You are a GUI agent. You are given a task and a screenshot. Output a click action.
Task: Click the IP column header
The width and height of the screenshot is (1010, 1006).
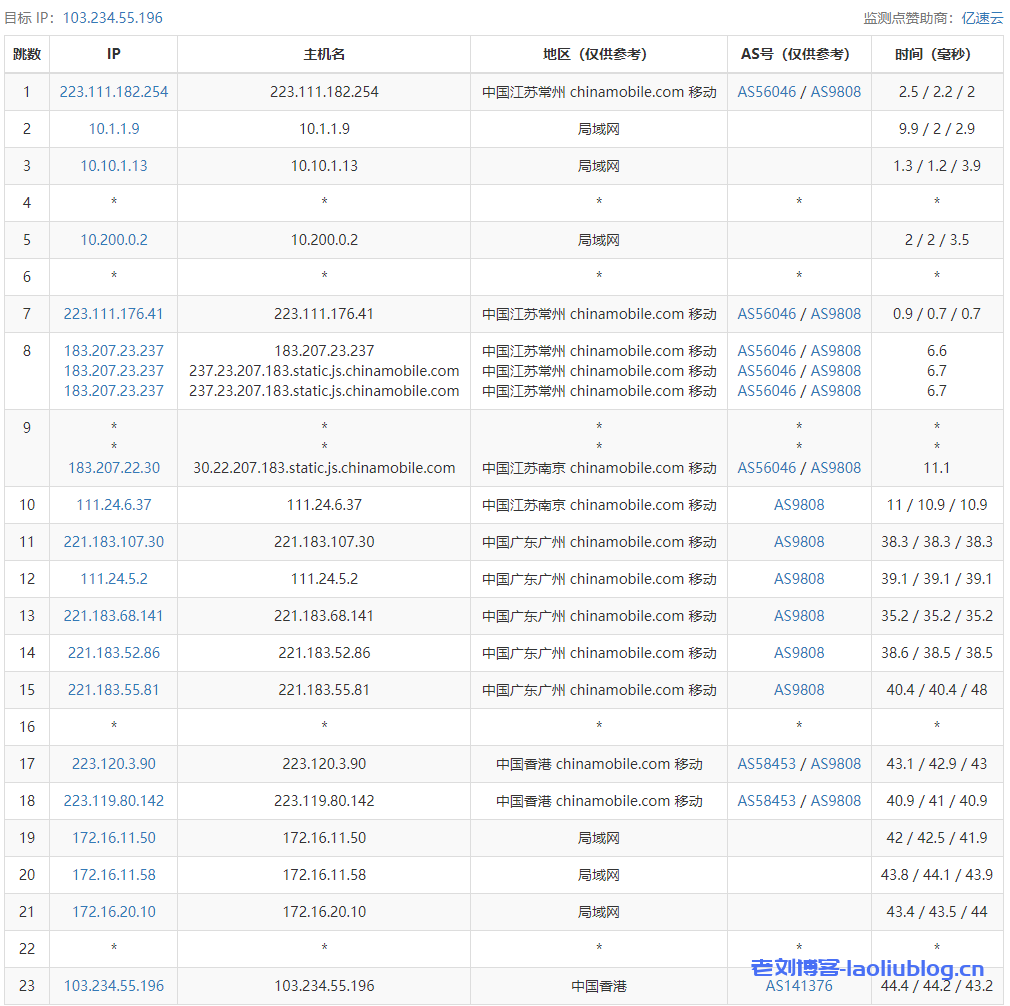pyautogui.click(x=113, y=54)
